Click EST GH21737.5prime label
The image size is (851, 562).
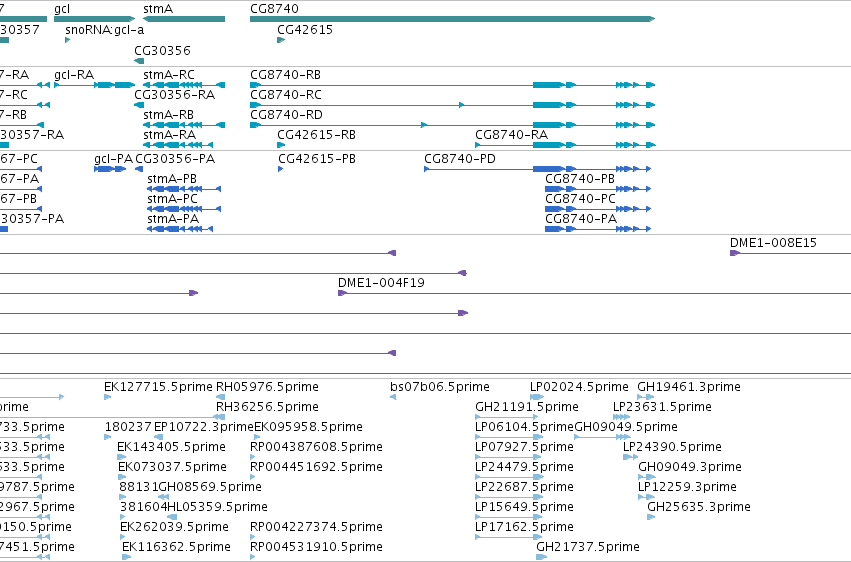coord(588,547)
